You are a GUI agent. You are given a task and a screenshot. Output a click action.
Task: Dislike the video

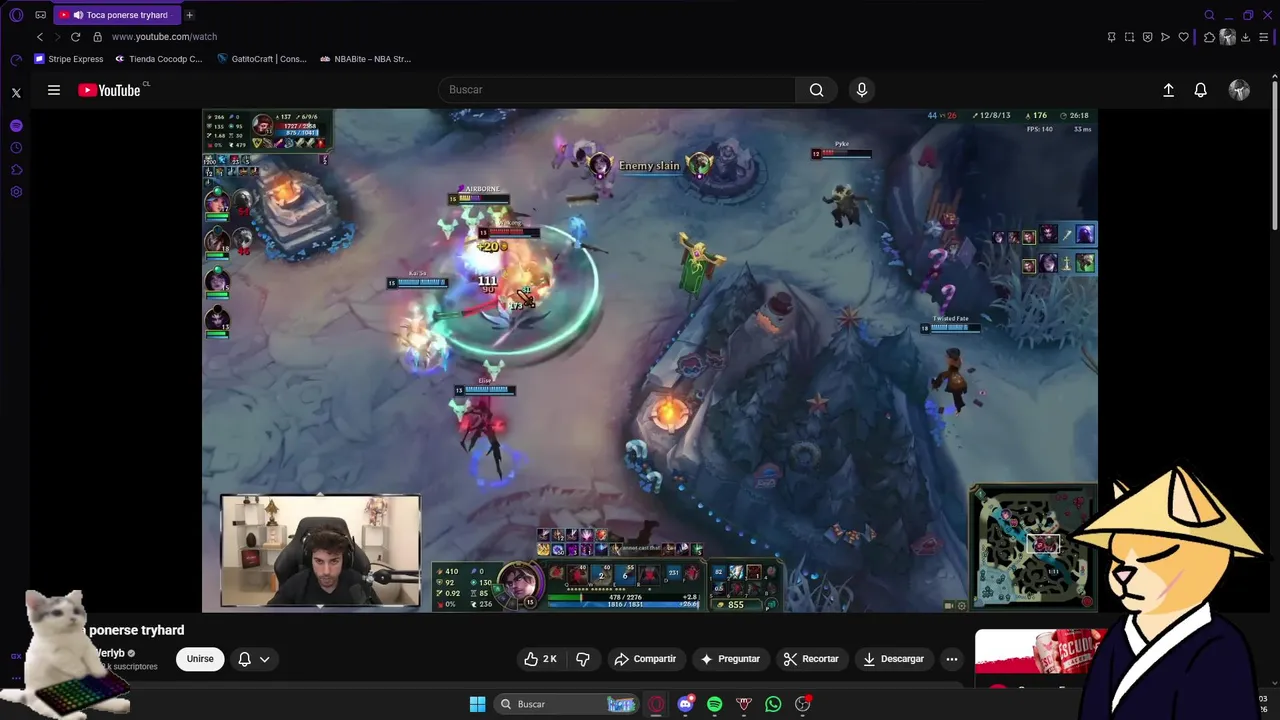coord(583,659)
